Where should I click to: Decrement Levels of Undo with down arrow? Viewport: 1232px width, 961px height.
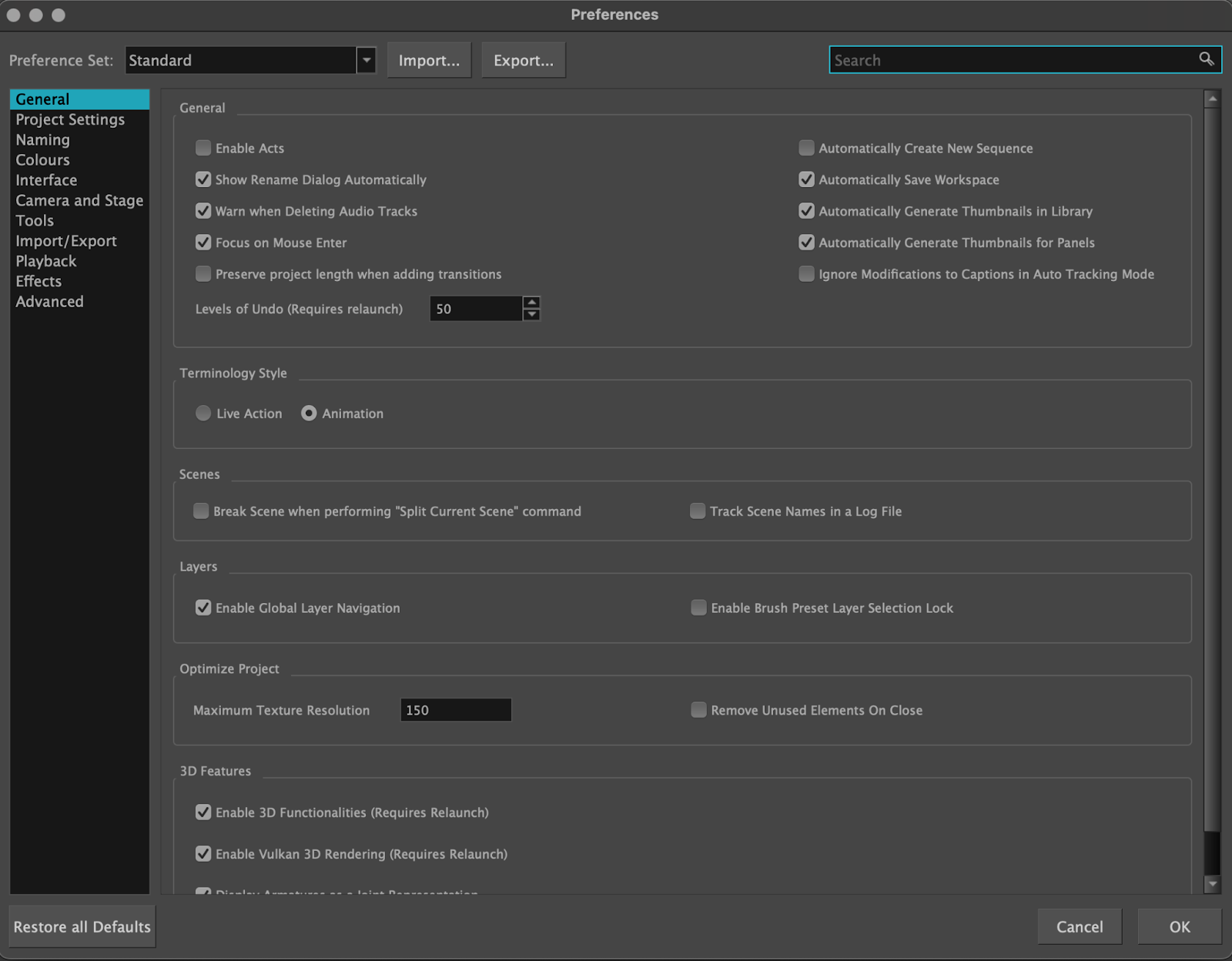(532, 314)
